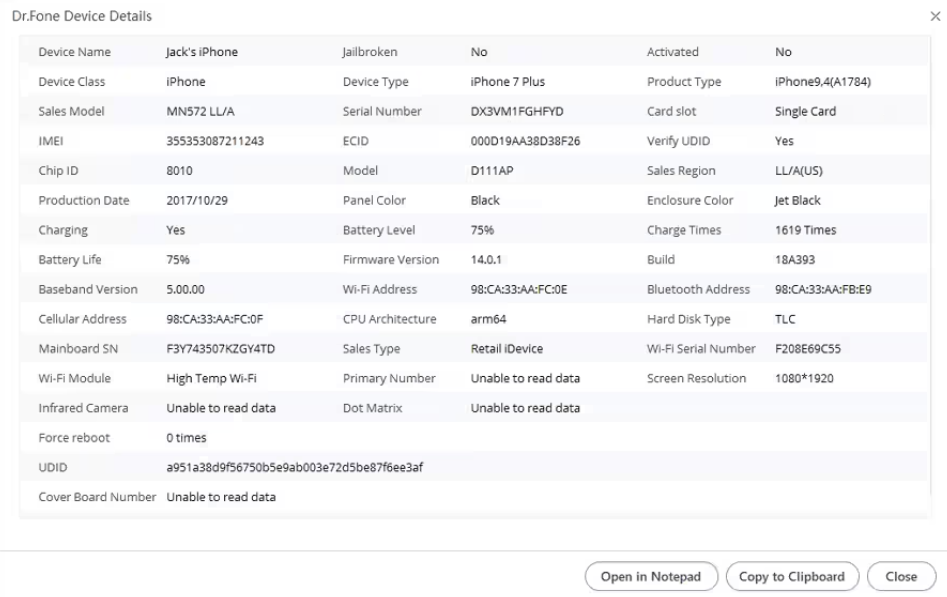Click the Device Name label
Viewport: 947px width, 597px height.
(x=74, y=52)
